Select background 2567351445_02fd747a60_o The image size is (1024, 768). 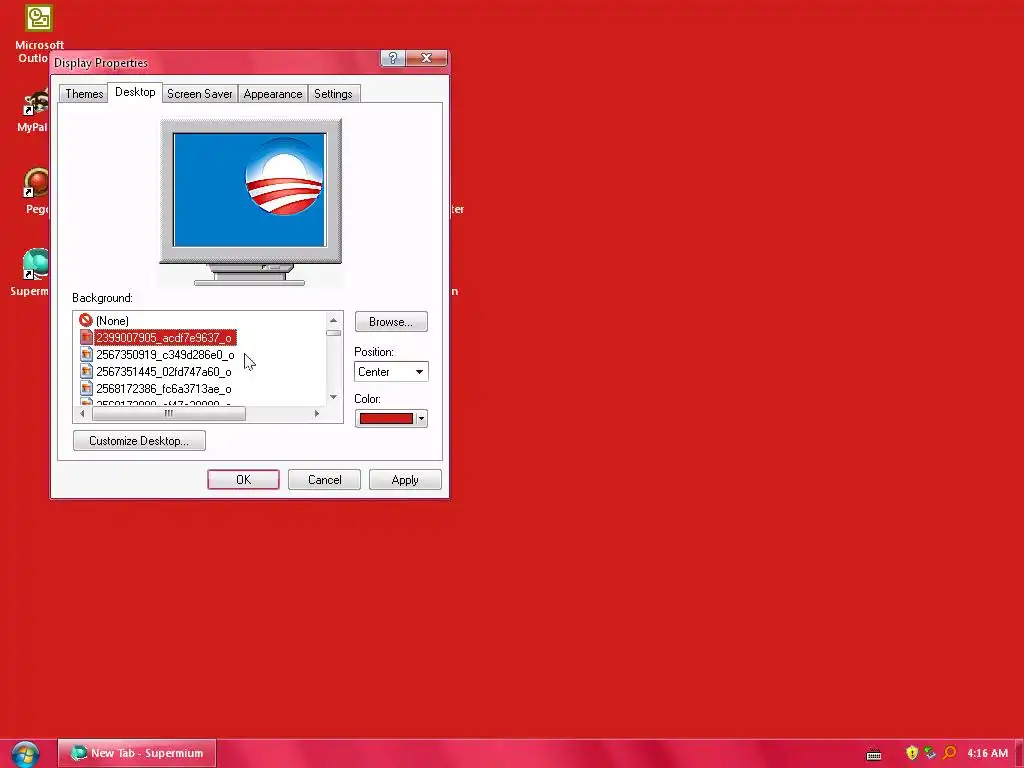(164, 372)
